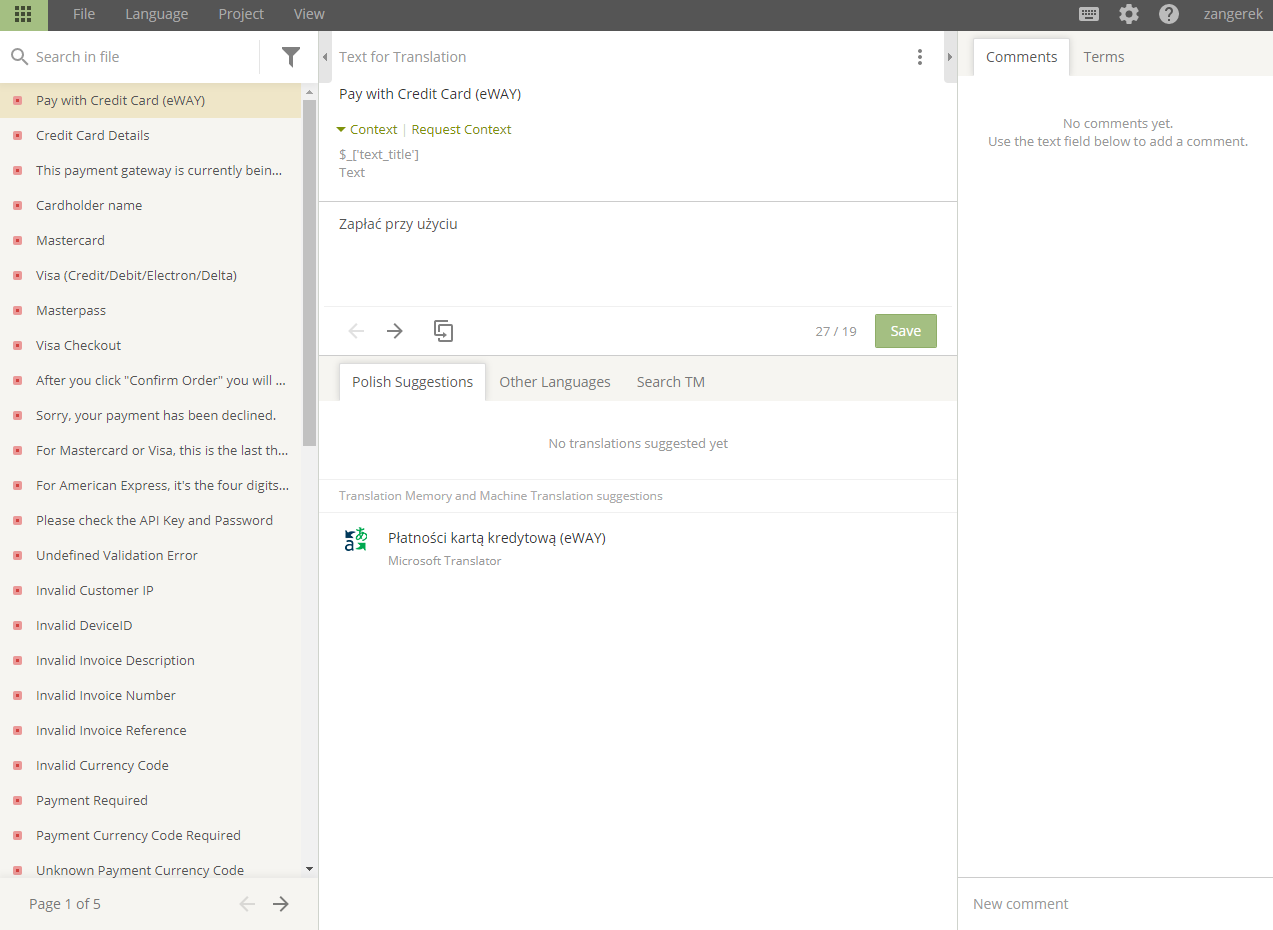This screenshot has height=930, width=1273.
Task: Open the Project menu
Action: 241,14
